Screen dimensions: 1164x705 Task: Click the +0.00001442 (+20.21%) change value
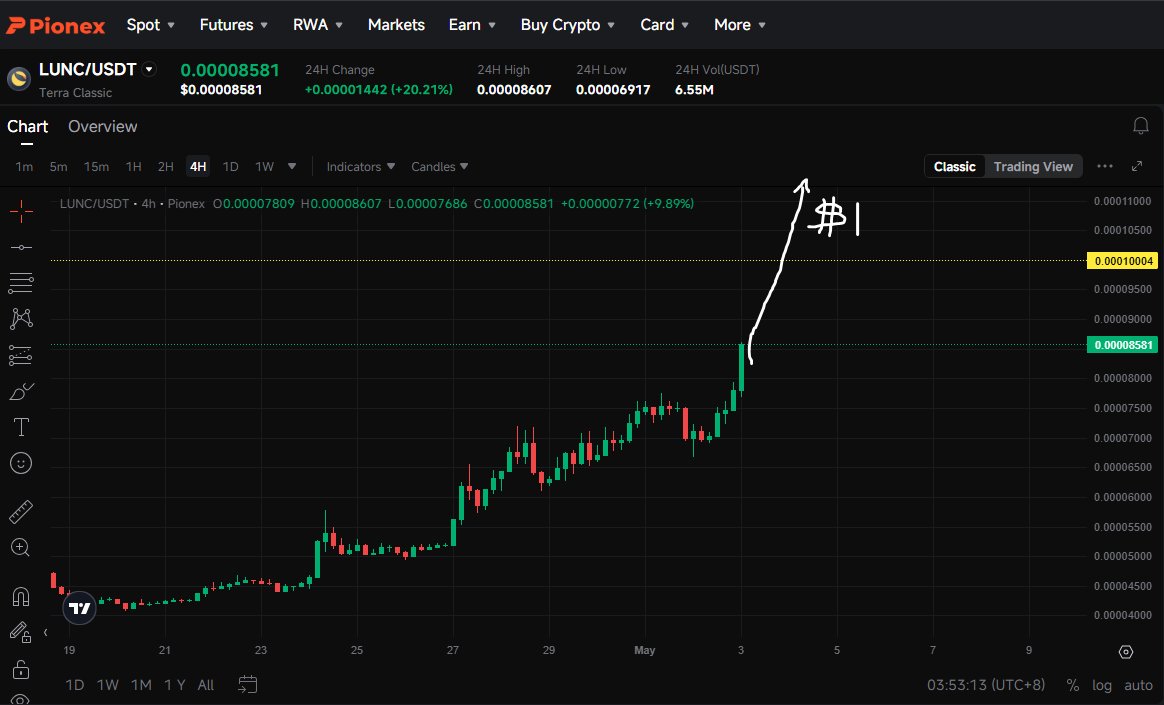[x=379, y=90]
